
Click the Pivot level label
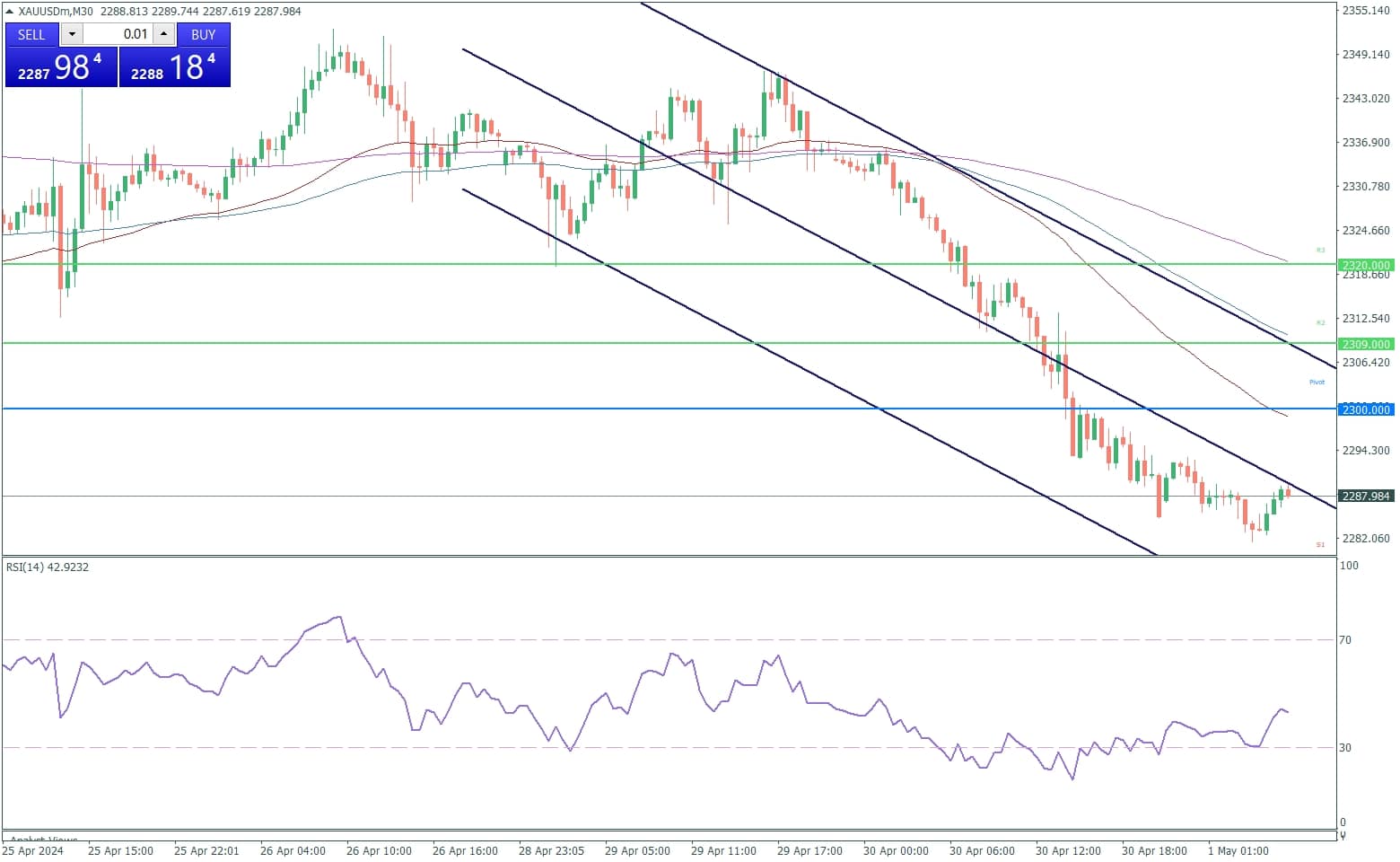1317,382
